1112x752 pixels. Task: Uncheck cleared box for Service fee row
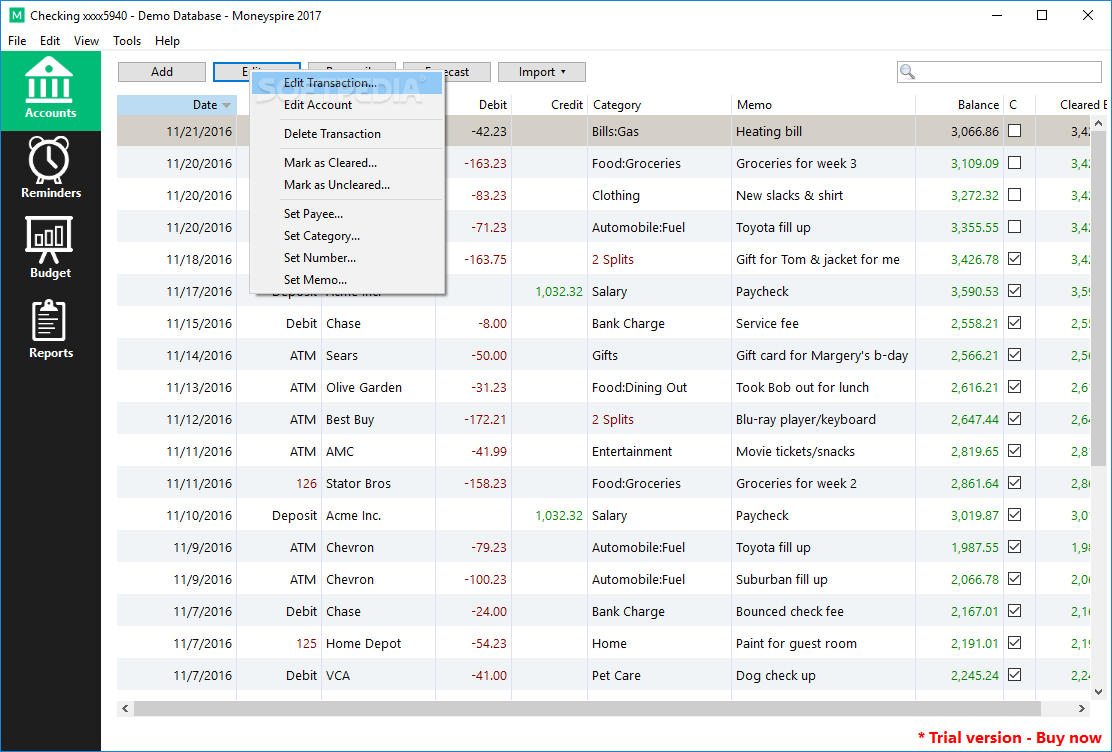(x=1015, y=322)
